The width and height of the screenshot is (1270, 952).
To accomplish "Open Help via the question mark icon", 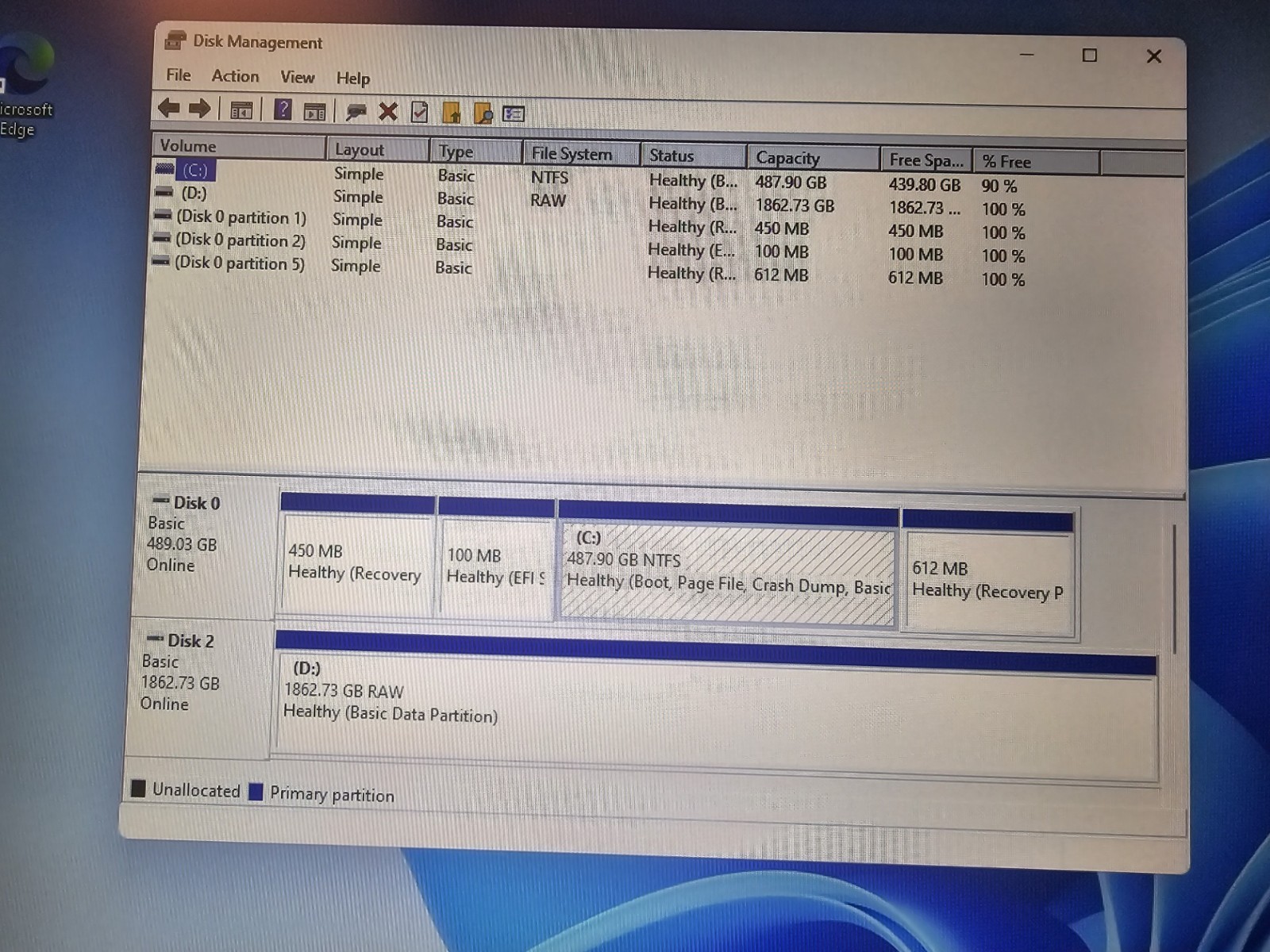I will [283, 110].
